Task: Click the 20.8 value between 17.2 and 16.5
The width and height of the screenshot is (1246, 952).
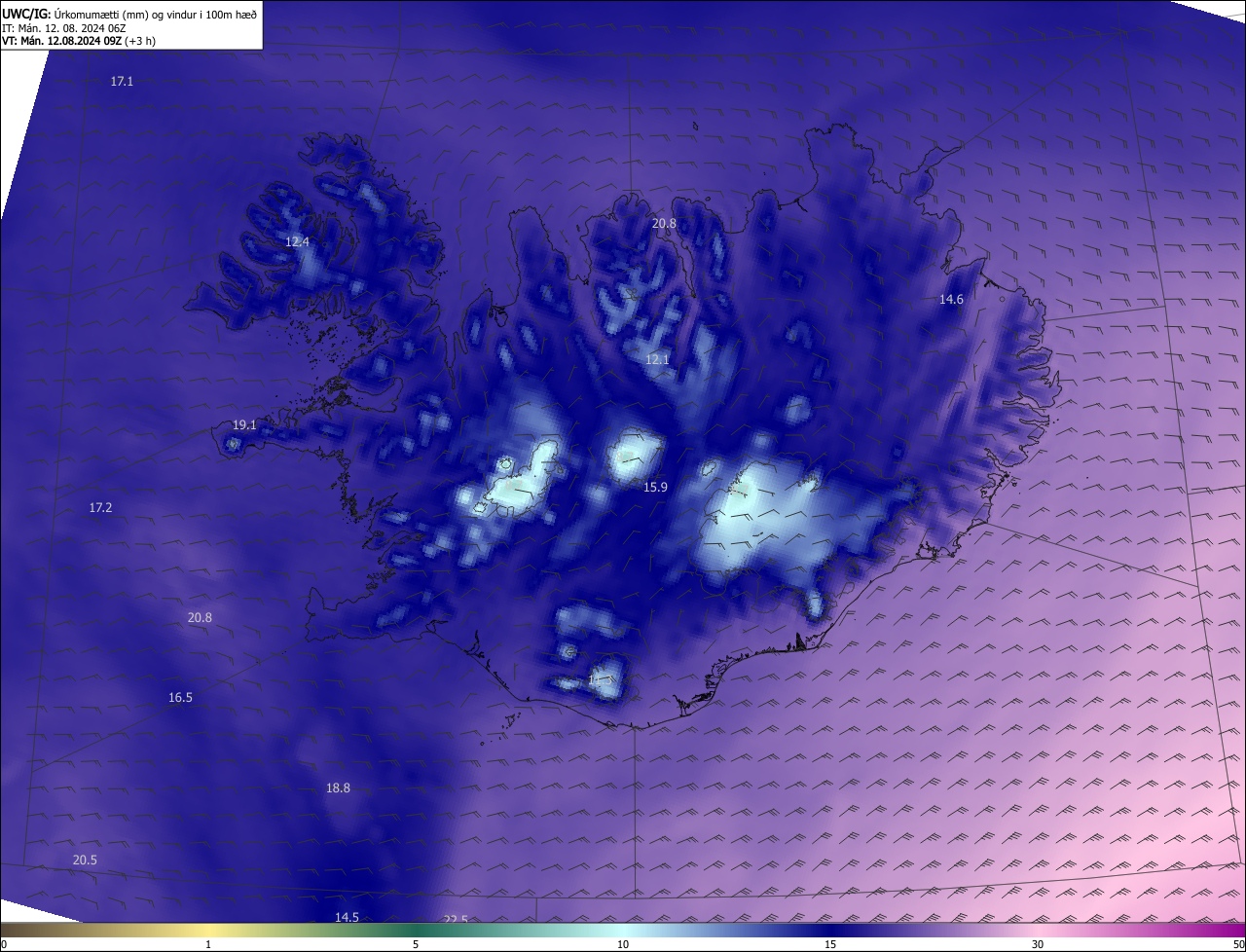Action: (x=200, y=617)
